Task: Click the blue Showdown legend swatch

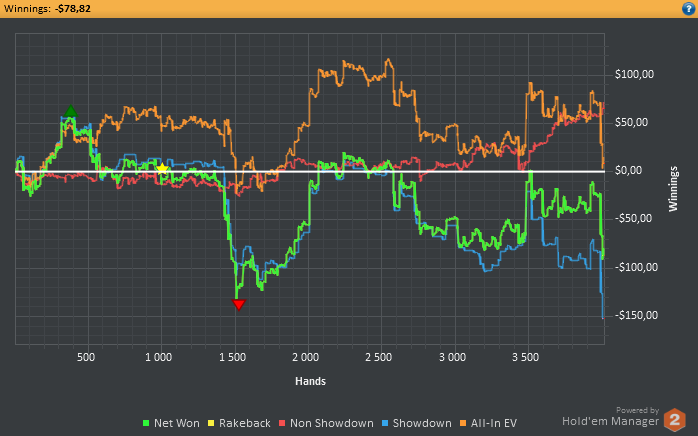Action: coord(385,423)
